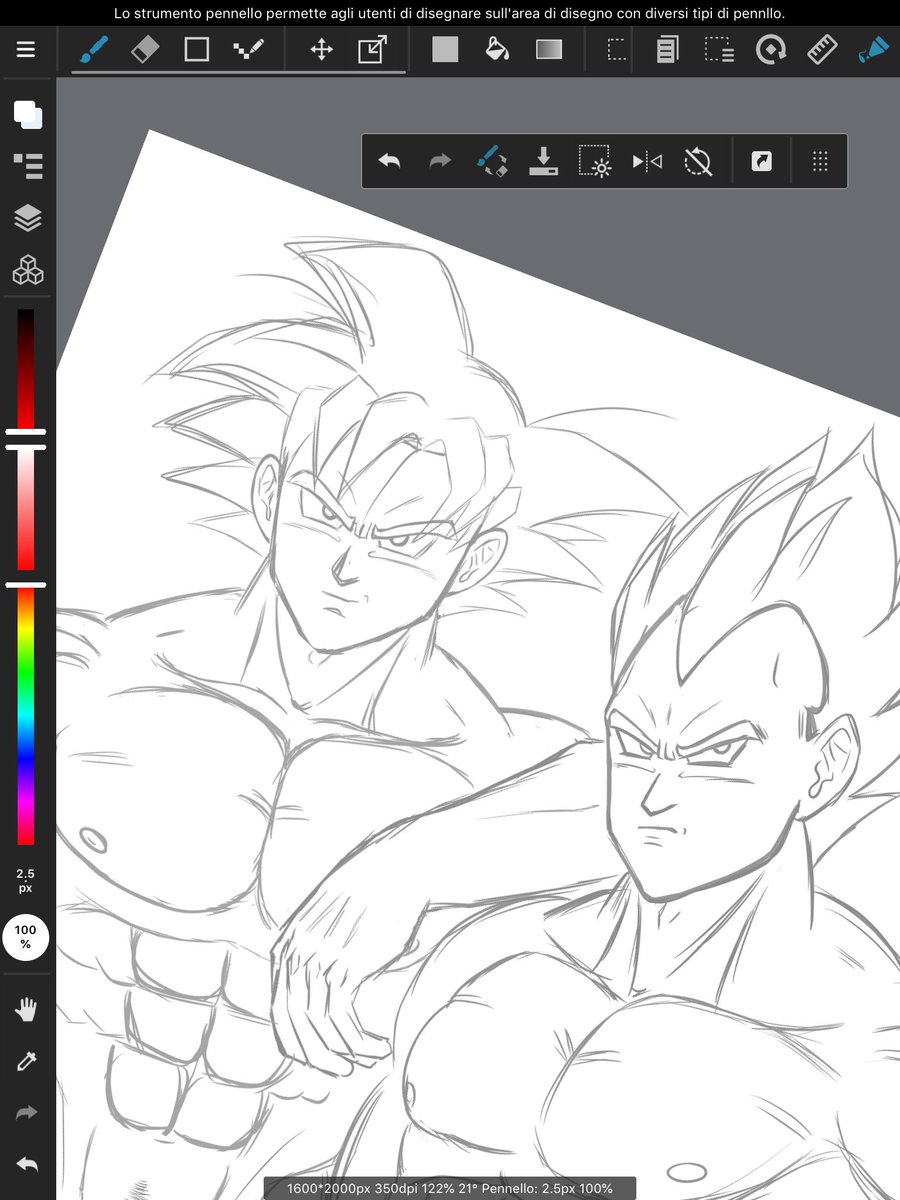Select the Brush tool
This screenshot has height=1200, width=900.
[94, 49]
